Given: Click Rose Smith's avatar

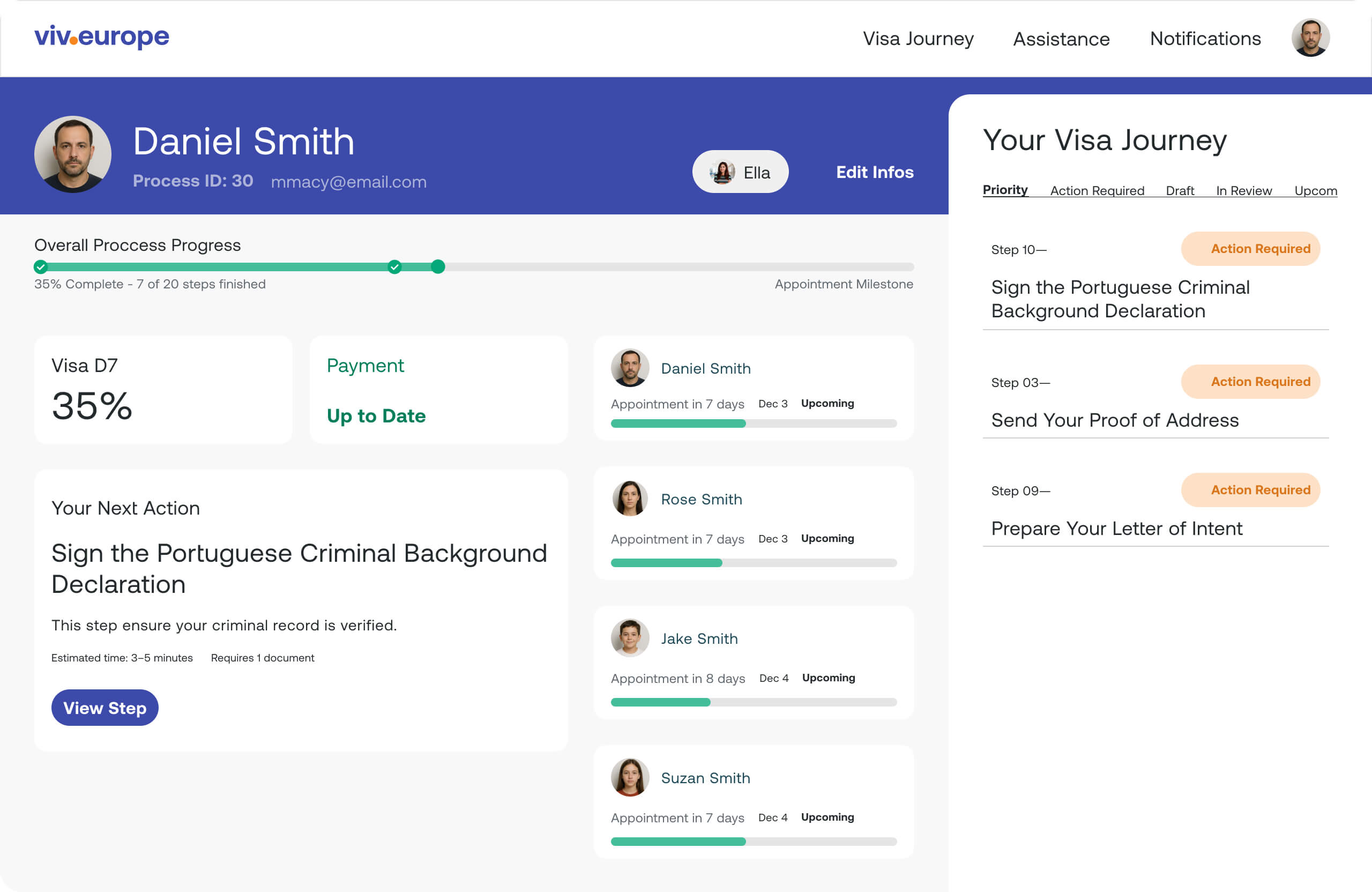Looking at the screenshot, I should [x=630, y=498].
